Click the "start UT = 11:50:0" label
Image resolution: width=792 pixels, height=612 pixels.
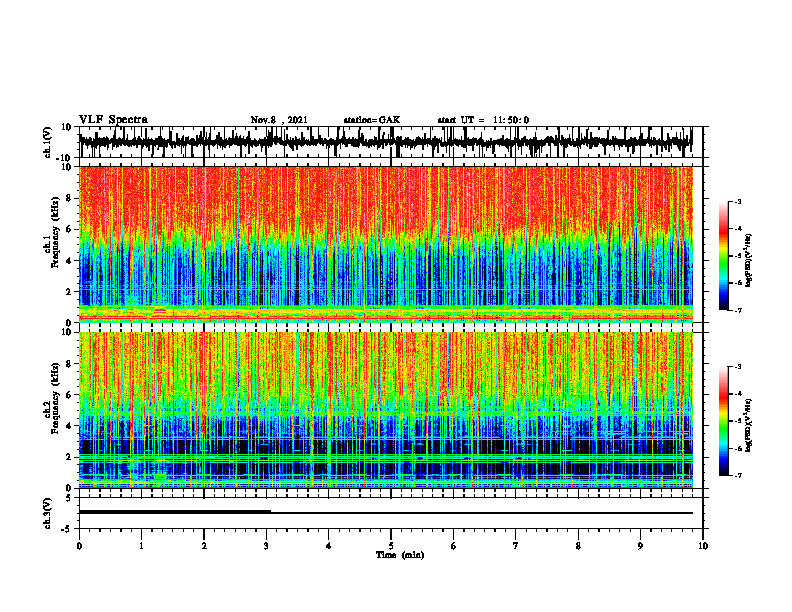click(x=483, y=120)
